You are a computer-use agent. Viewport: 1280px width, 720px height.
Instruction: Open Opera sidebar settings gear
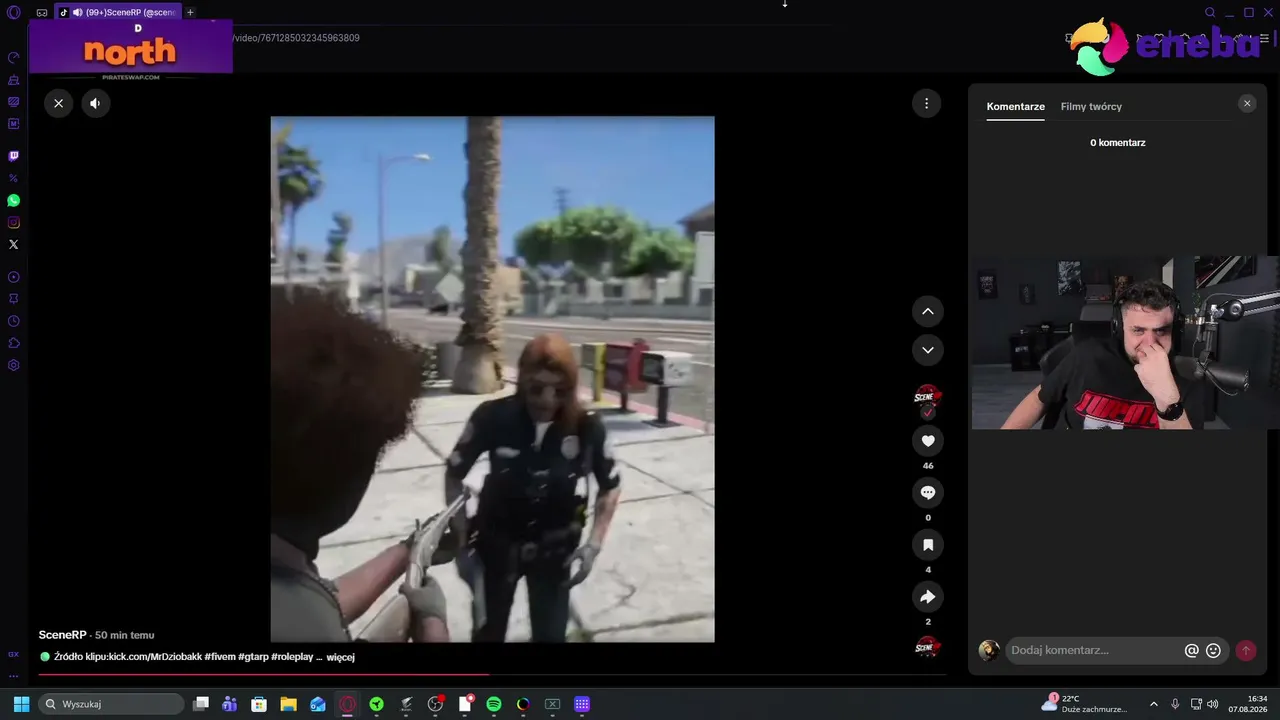click(14, 365)
